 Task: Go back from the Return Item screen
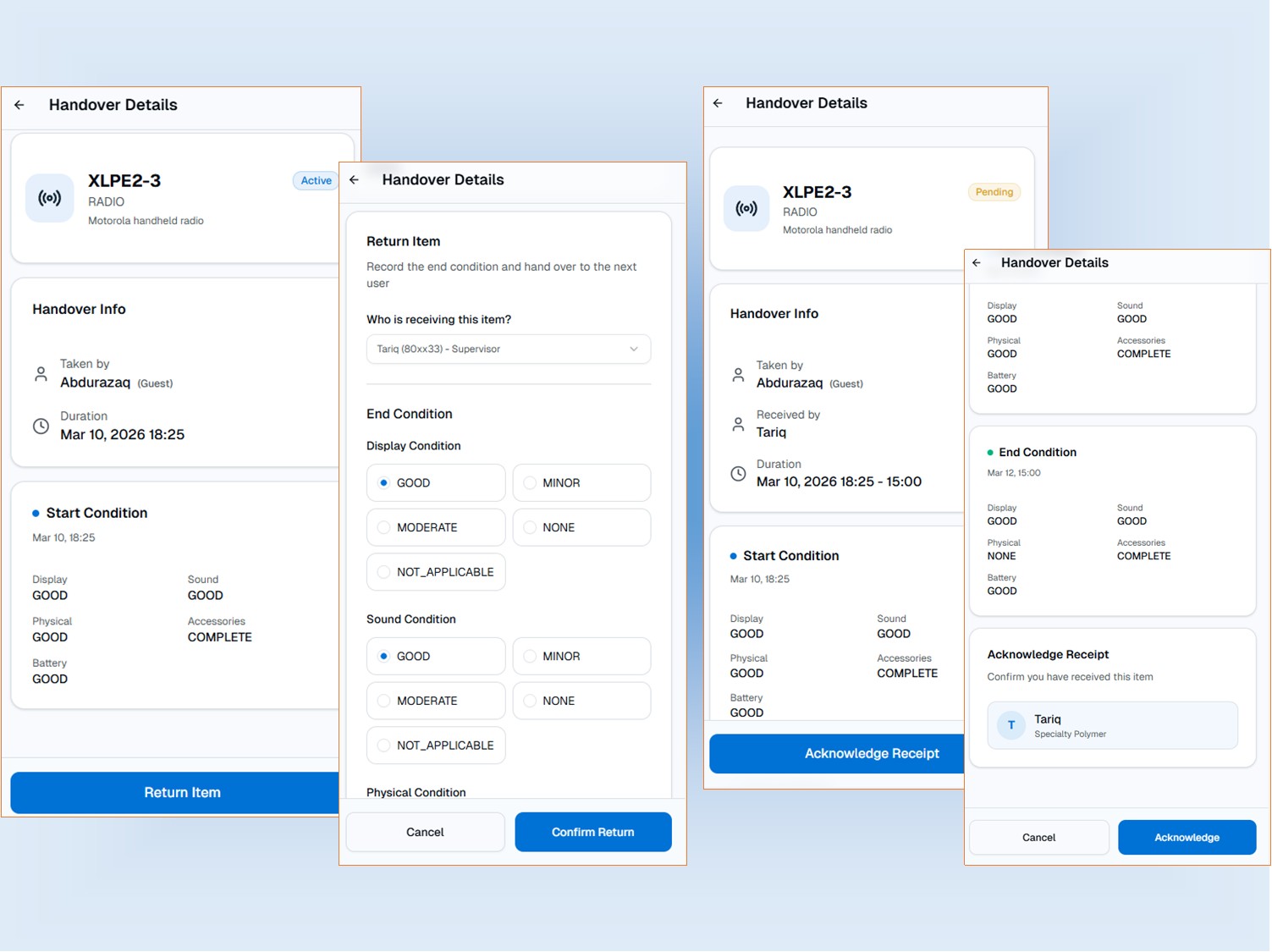pos(355,179)
